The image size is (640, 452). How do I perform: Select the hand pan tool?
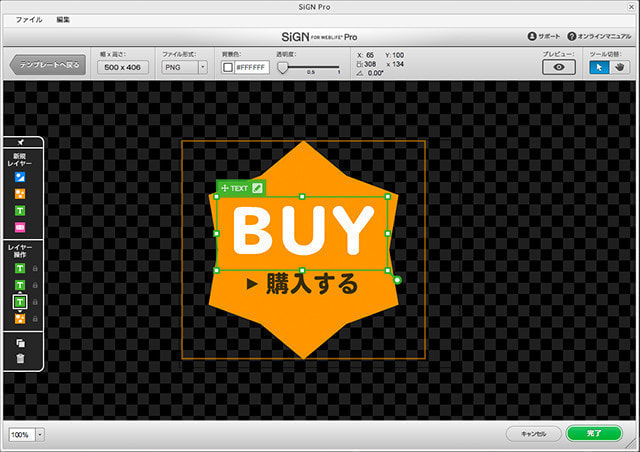(x=619, y=67)
